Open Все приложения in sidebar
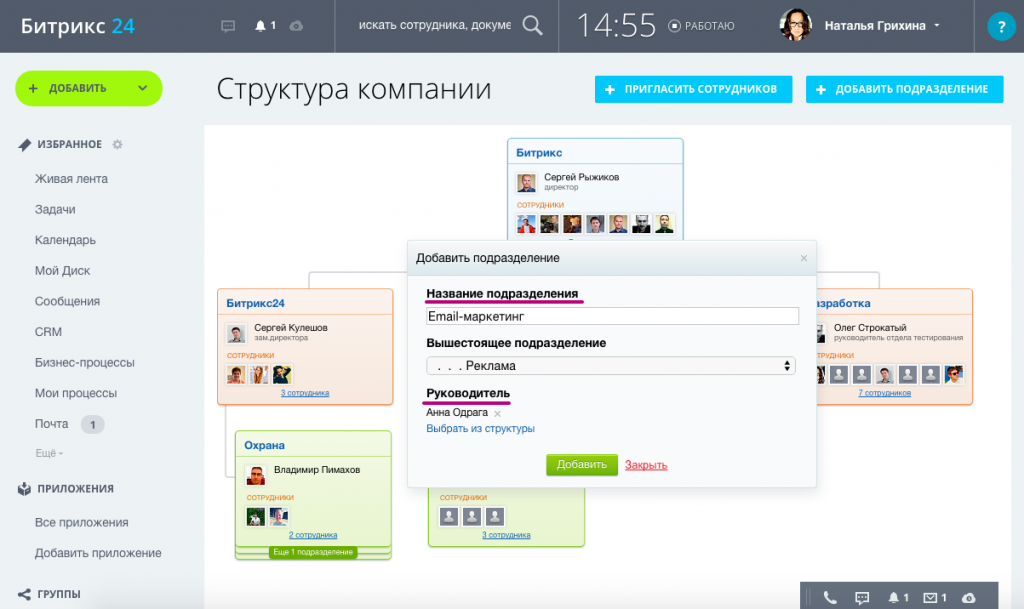 click(82, 522)
